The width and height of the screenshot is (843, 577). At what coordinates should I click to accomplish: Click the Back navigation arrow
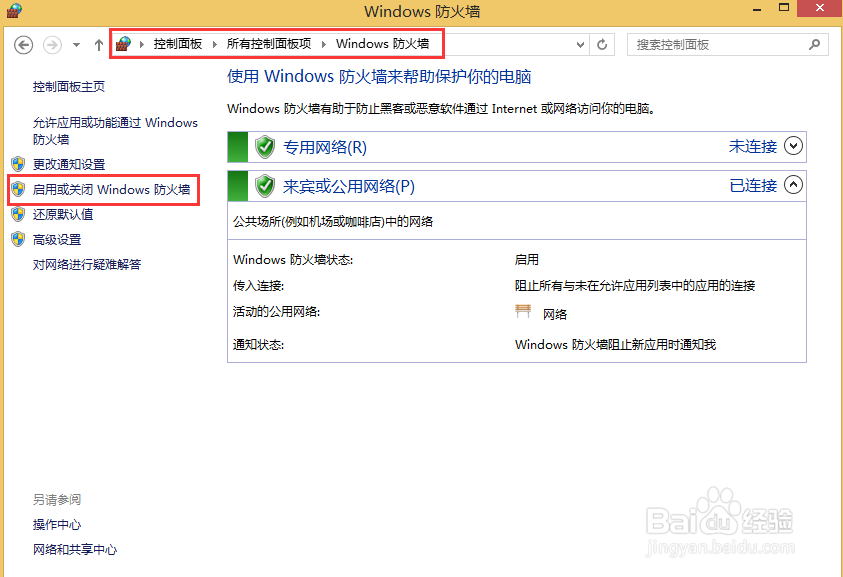(x=23, y=45)
